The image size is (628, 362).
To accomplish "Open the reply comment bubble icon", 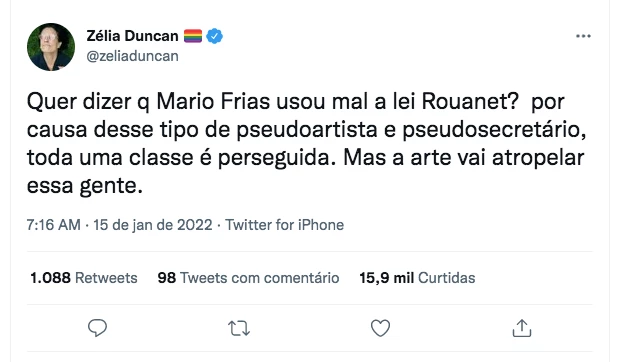I will [x=97, y=328].
